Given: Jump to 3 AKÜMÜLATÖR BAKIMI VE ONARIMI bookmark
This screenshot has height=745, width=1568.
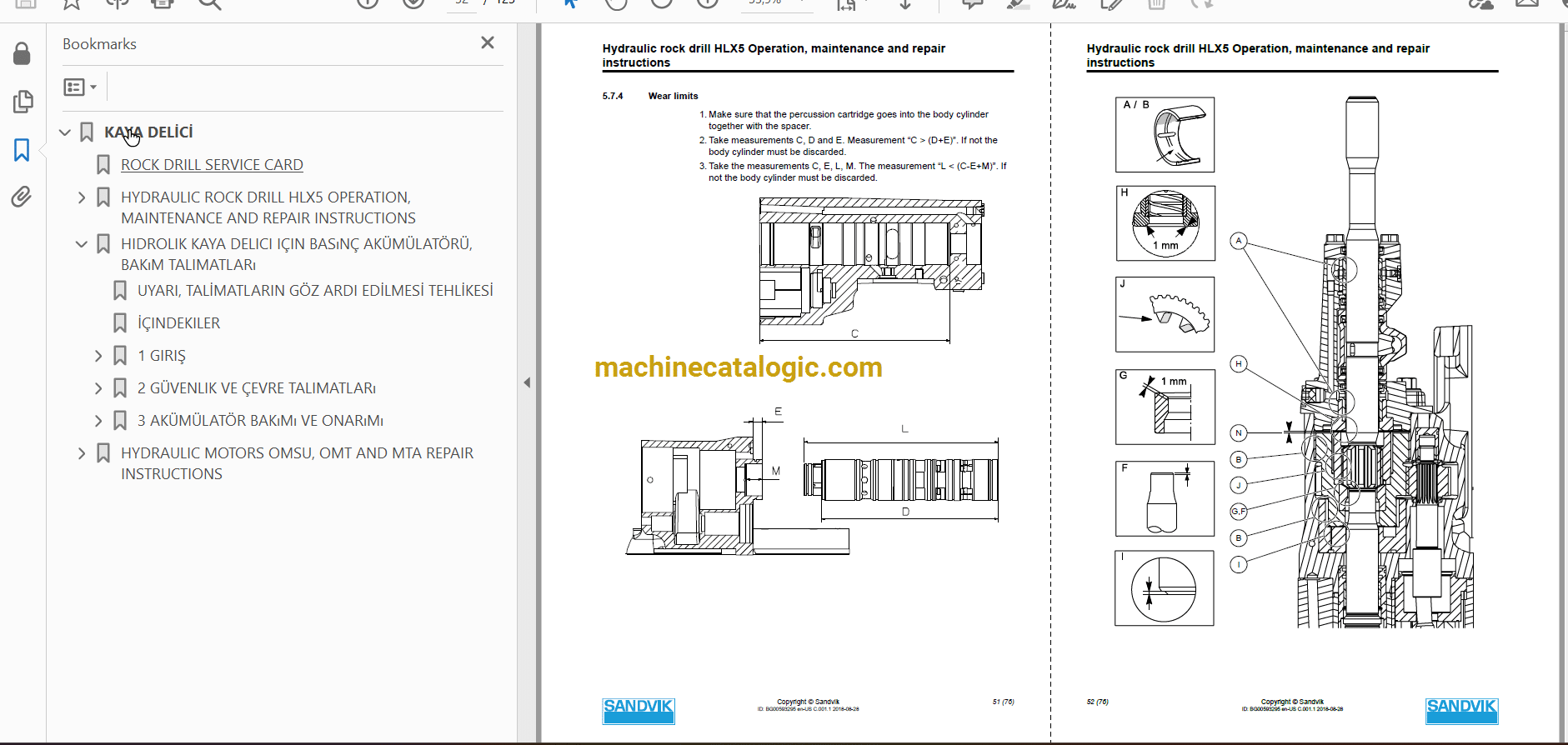Looking at the screenshot, I should (x=260, y=421).
